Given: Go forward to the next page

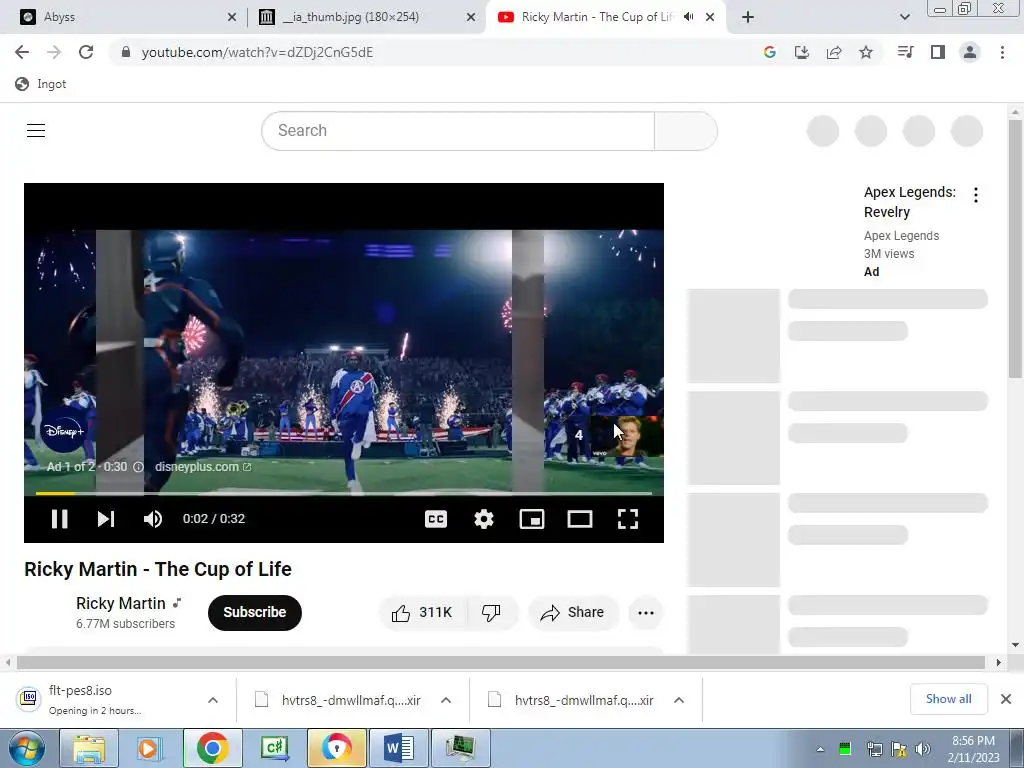Looking at the screenshot, I should click(x=54, y=52).
